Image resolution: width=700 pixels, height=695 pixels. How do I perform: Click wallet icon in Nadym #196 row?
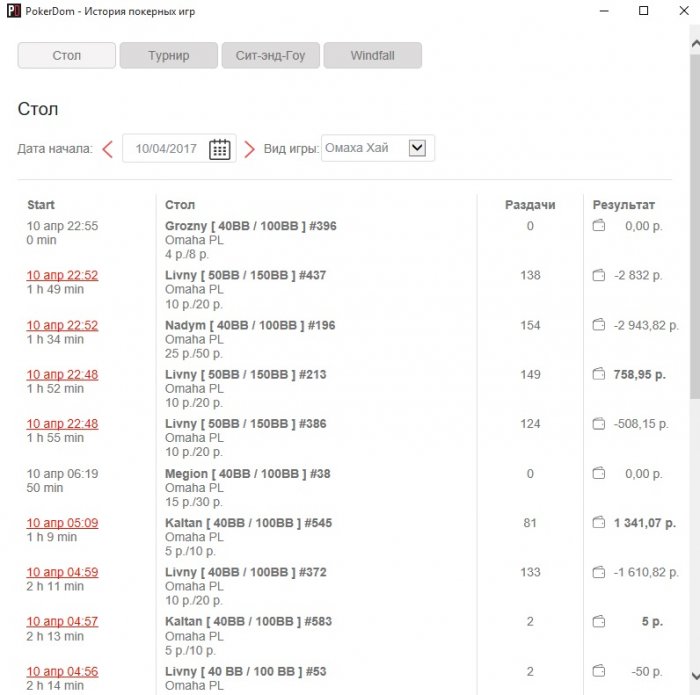(x=599, y=325)
